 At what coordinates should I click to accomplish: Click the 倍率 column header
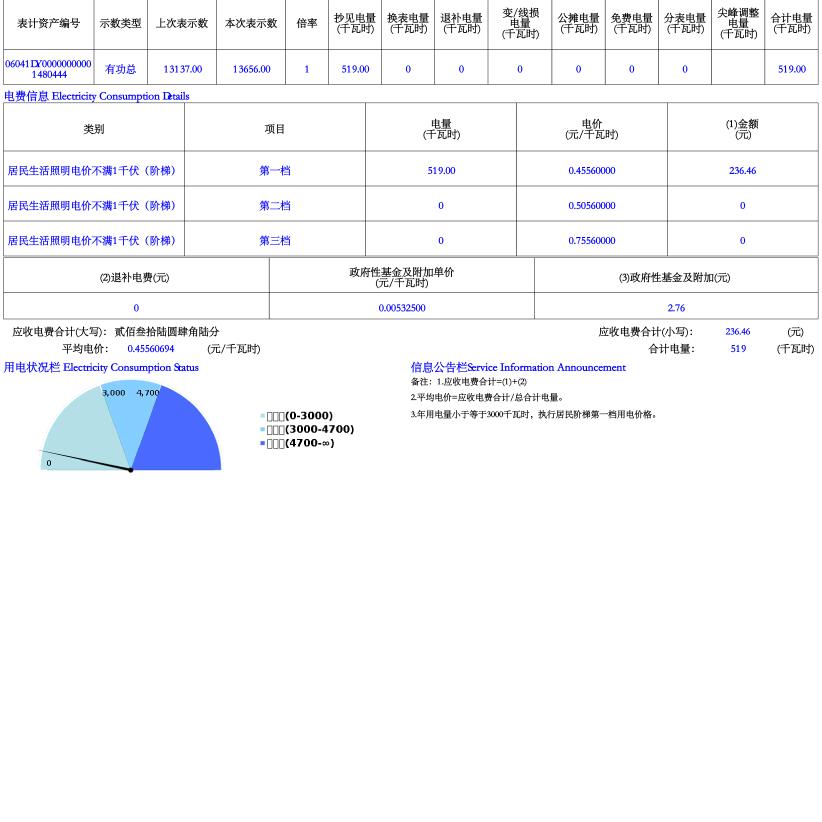(307, 24)
